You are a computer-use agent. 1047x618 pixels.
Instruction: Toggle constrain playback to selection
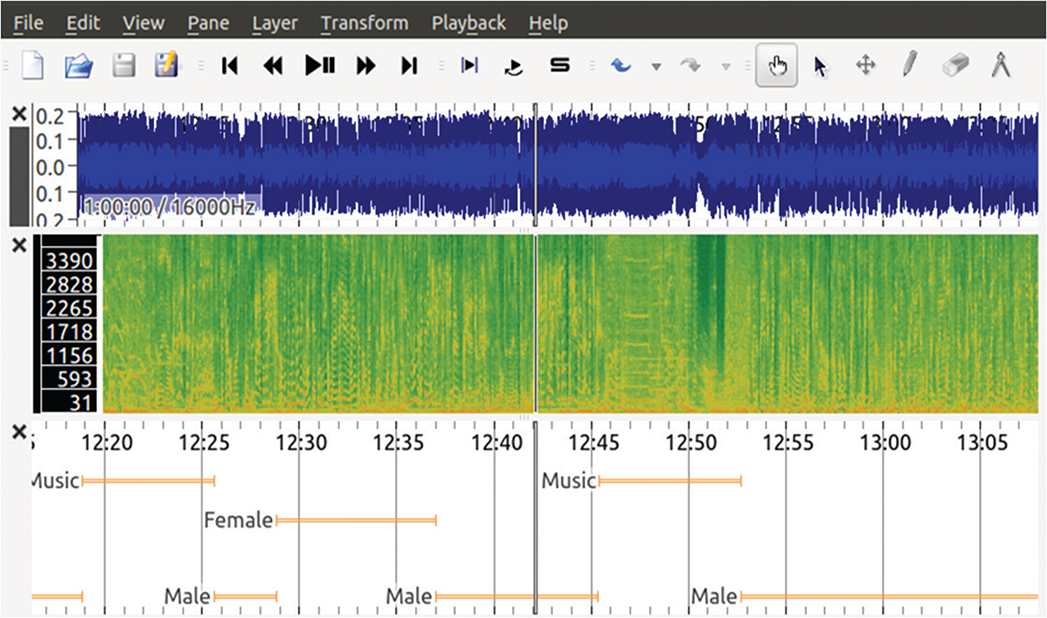(469, 65)
